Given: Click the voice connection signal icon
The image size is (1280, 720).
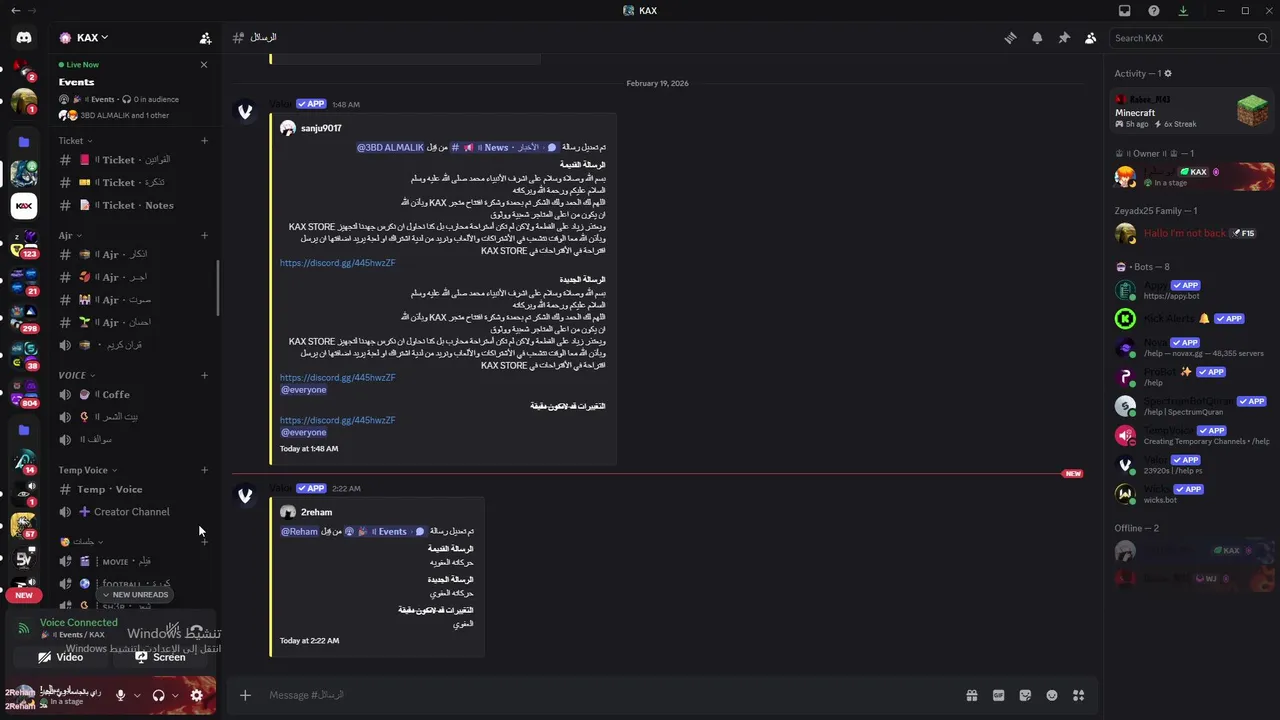Looking at the screenshot, I should pos(24,629).
